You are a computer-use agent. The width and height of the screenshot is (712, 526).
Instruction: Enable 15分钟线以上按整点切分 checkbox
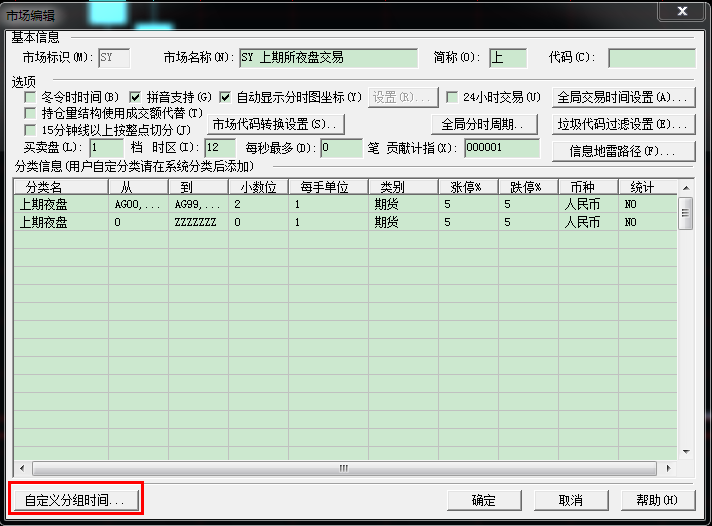[30, 130]
